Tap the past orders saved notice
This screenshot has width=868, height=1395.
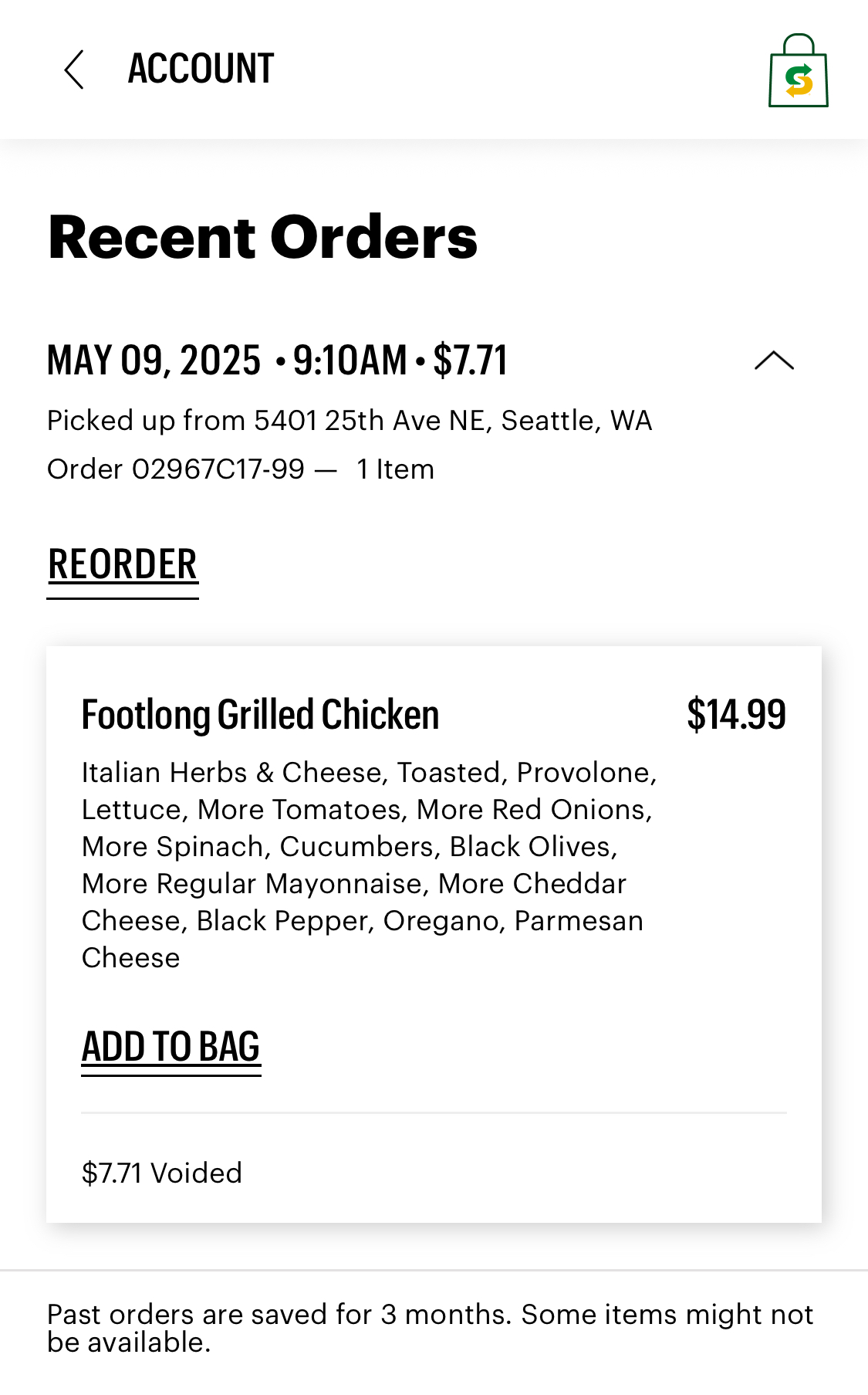point(430,1328)
